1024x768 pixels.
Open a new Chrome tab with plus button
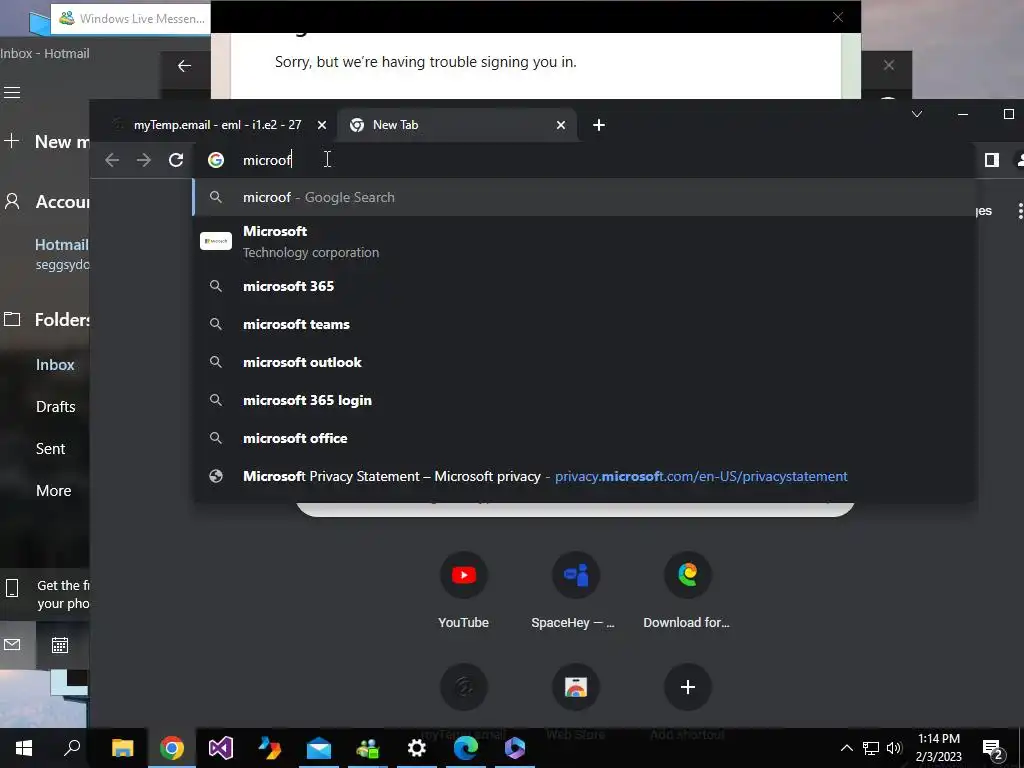tap(599, 125)
